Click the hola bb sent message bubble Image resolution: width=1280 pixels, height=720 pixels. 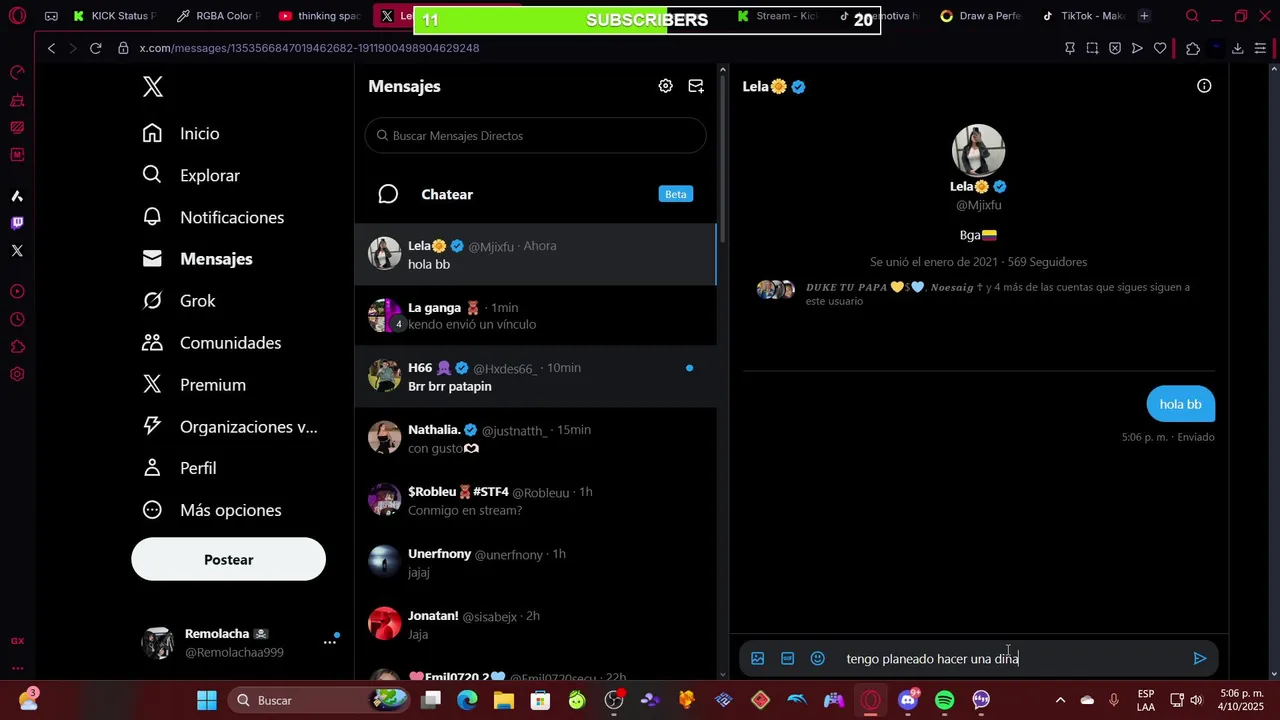pos(1180,404)
